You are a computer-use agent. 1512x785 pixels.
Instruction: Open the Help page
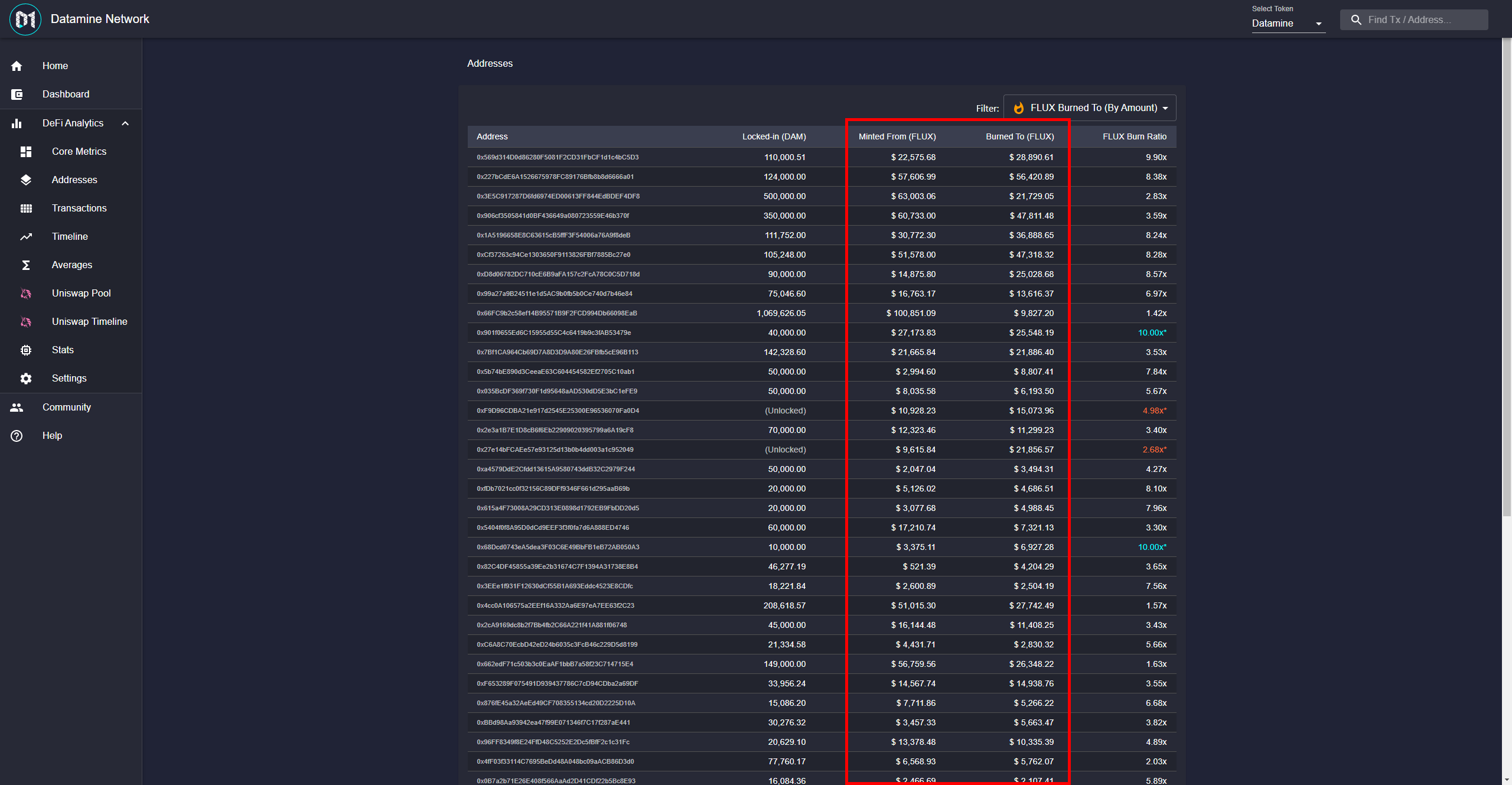[71, 435]
